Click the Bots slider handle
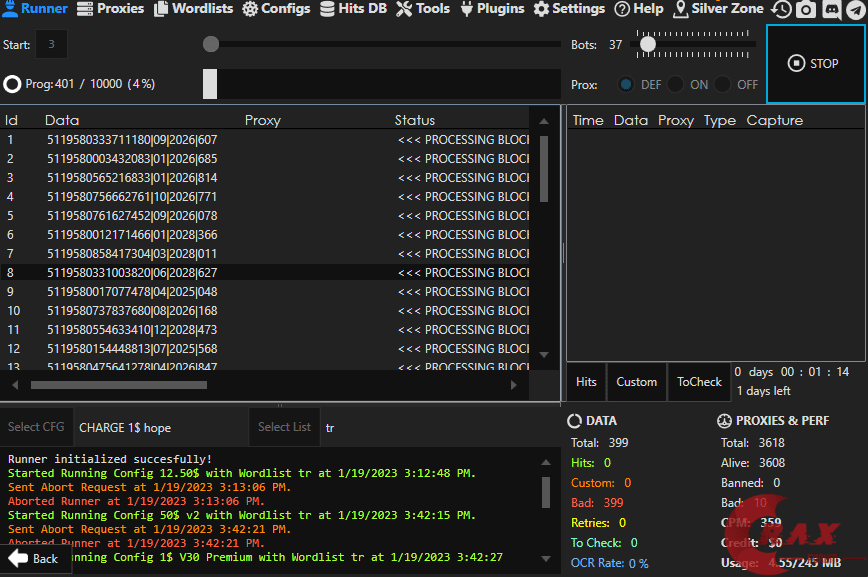Viewport: 868px width, 577px height. click(648, 44)
